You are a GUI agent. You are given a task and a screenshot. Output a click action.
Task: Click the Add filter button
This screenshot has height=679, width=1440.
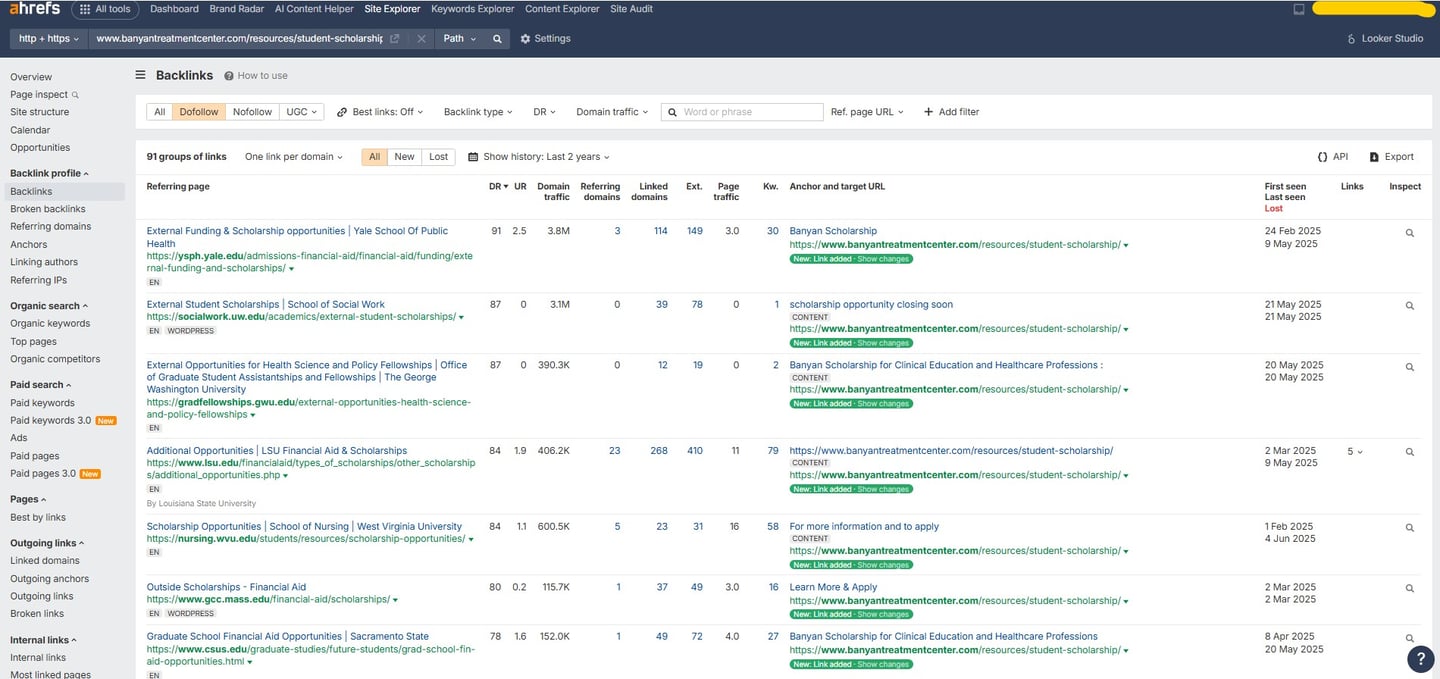tap(951, 112)
